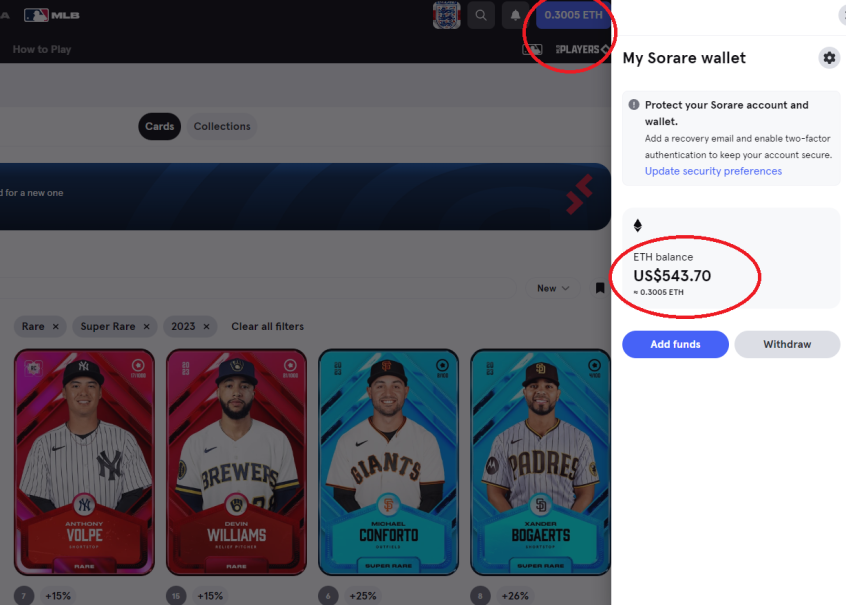Remove the Rare filter chip
Image resolution: width=846 pixels, height=605 pixels.
[55, 327]
